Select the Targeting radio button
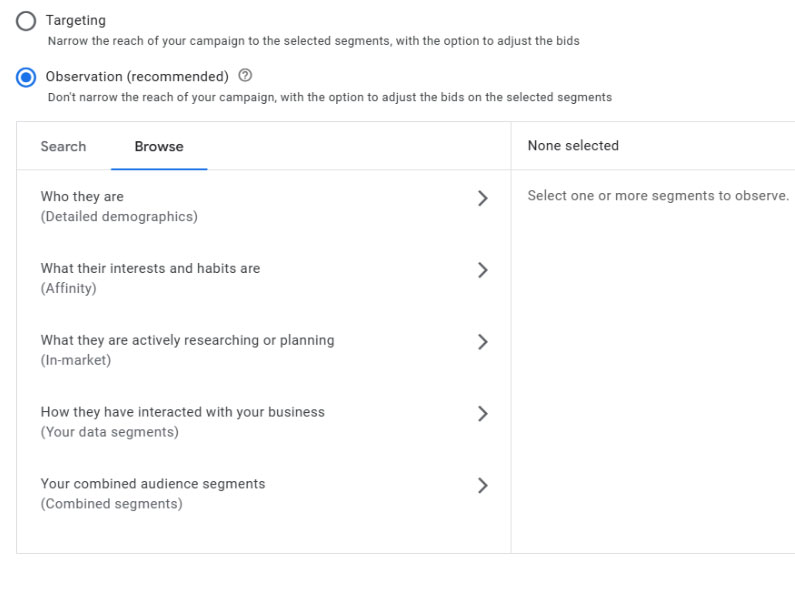This screenshot has height=607, width=795. tap(26, 21)
